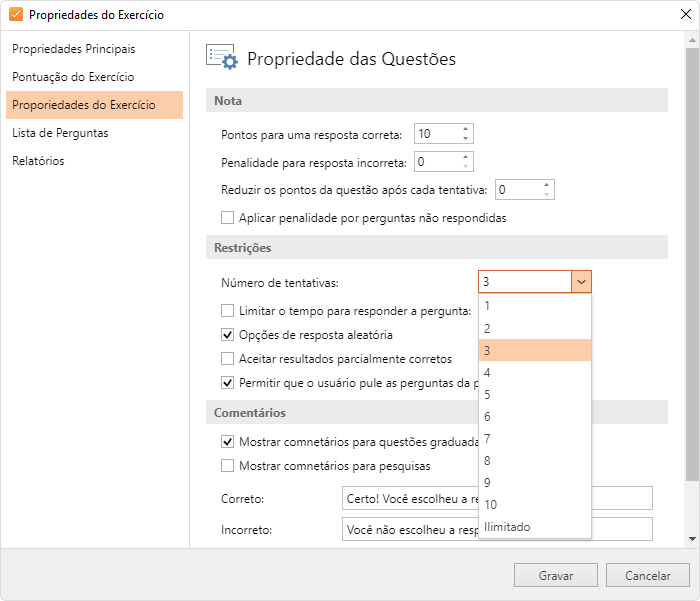Enable penalty for unanswered questions
Screen dimensions: 700x601
pos(227,218)
